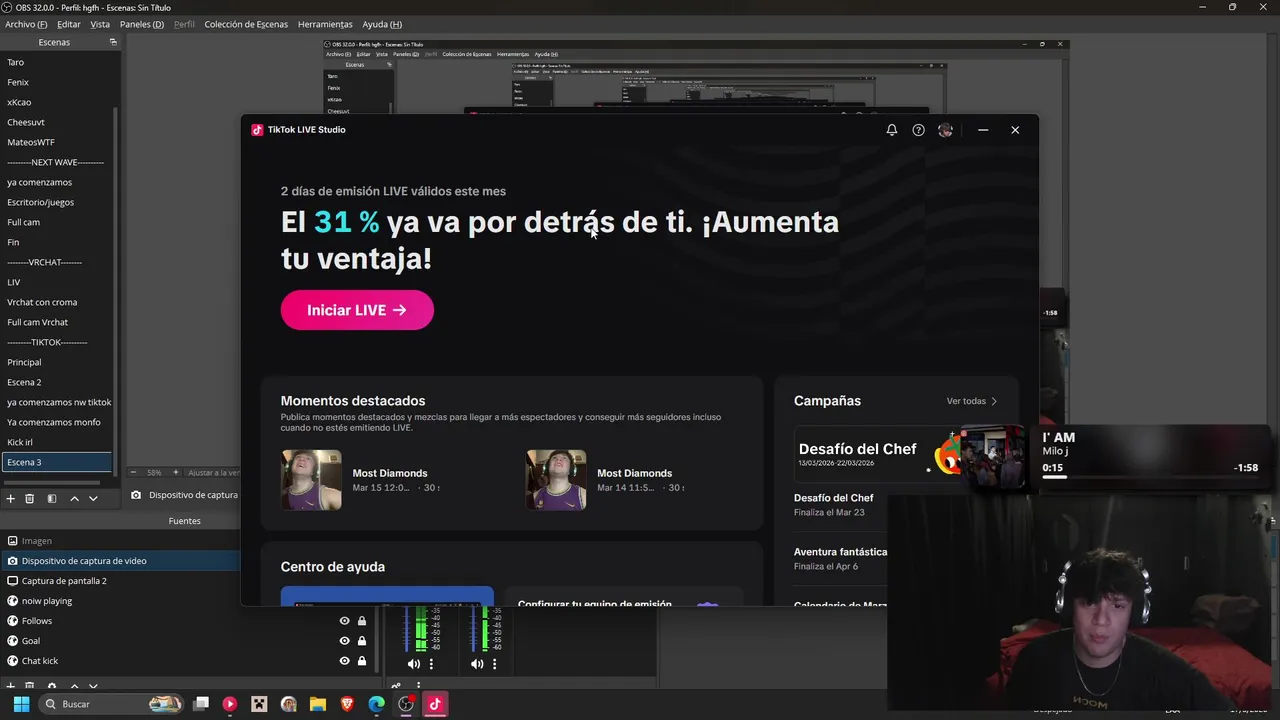Delete selected scene with trash icon
1280x720 pixels.
click(30, 498)
